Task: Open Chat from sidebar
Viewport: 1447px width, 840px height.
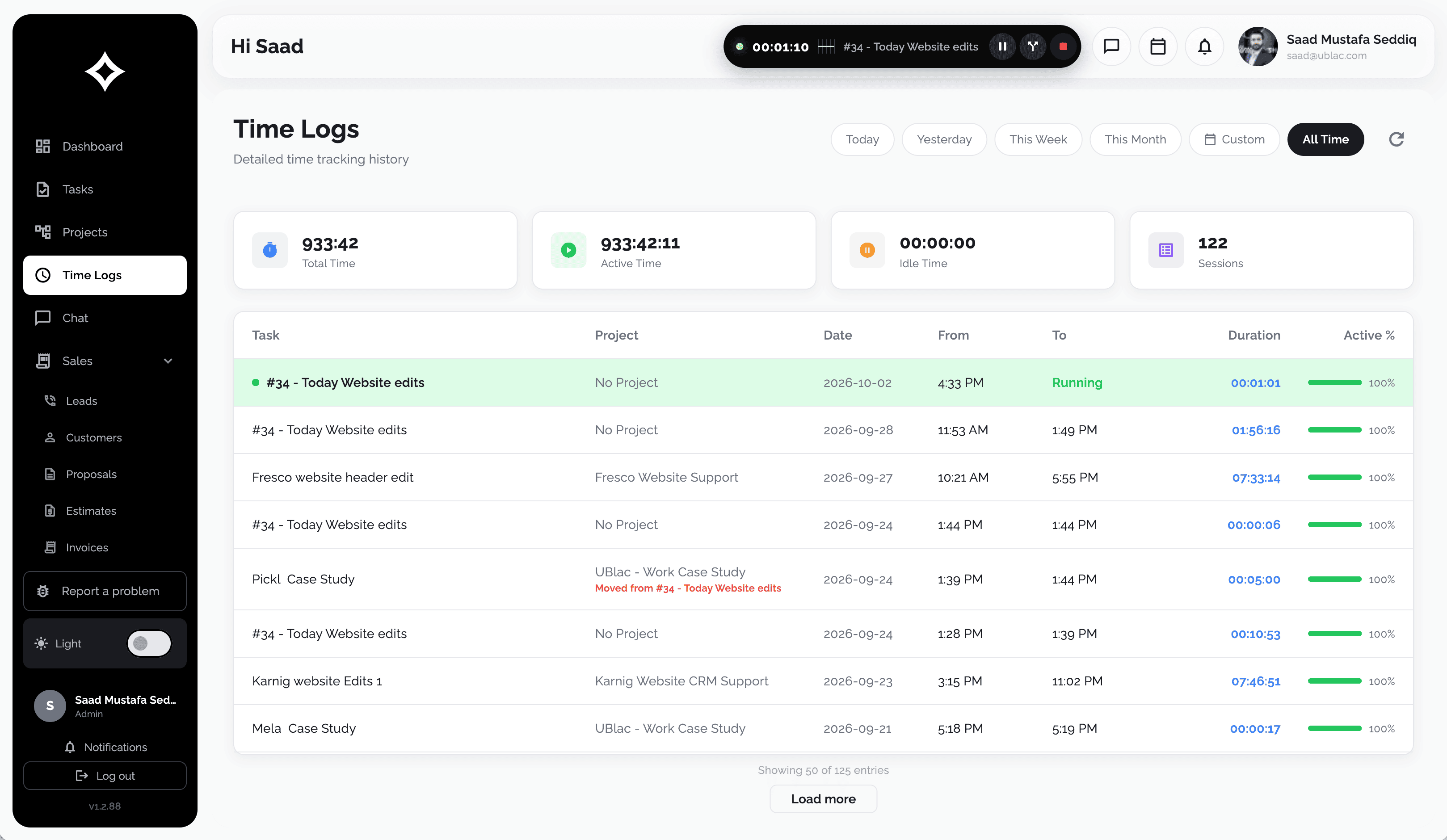Action: point(105,318)
